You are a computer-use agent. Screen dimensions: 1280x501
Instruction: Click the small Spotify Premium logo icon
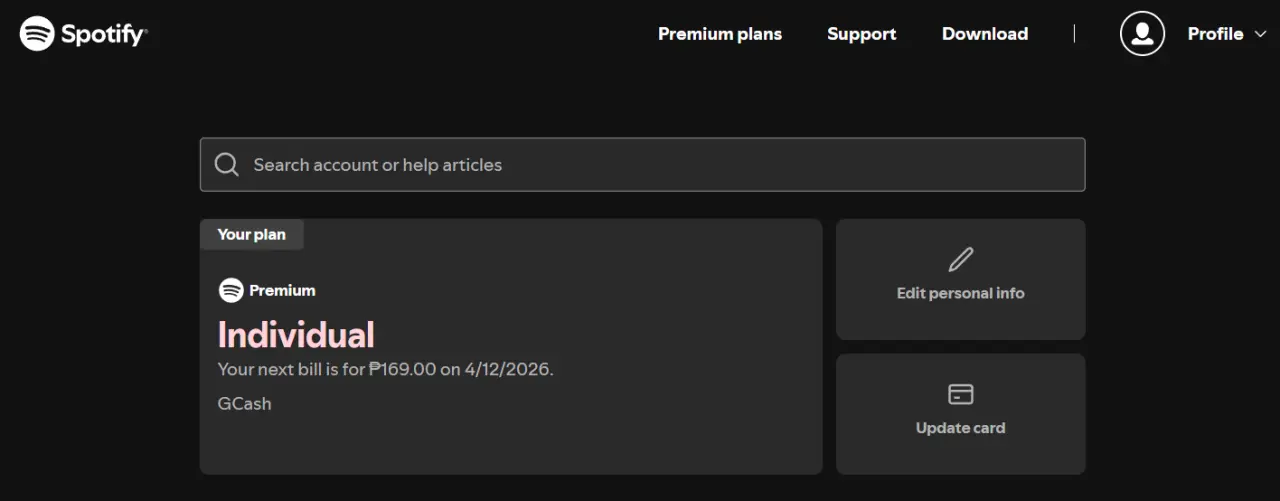[231, 290]
